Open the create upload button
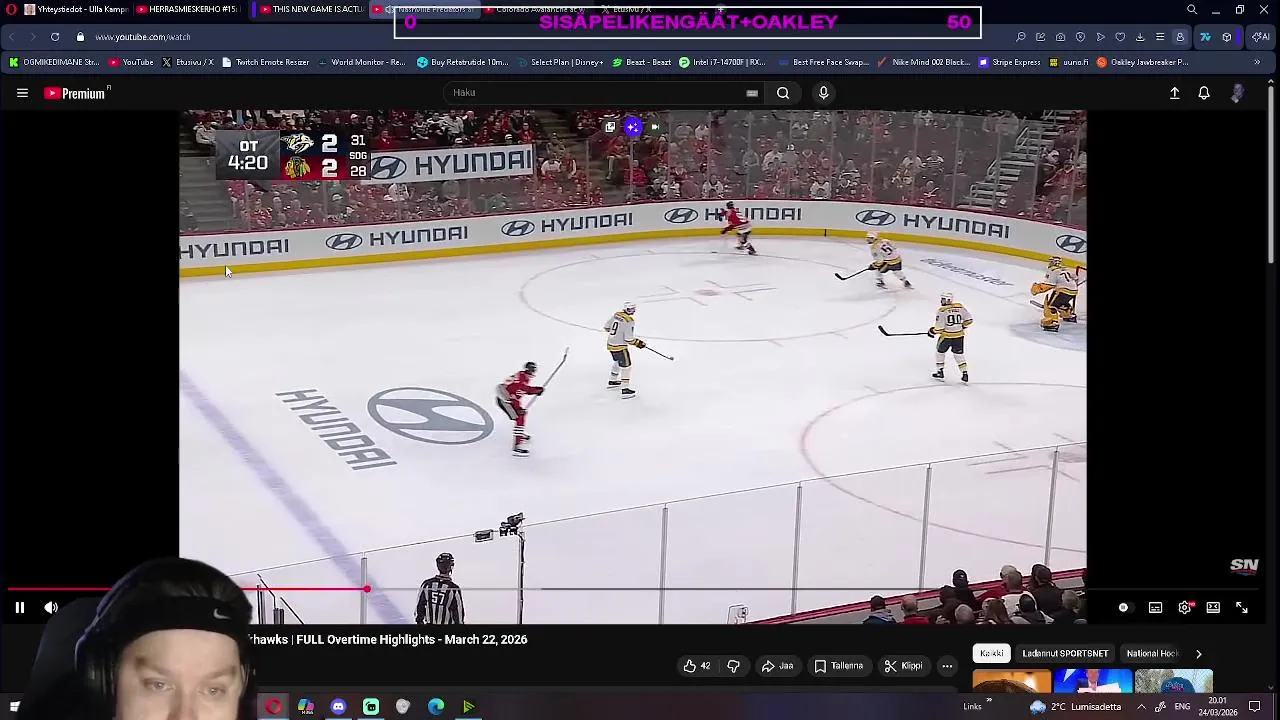 tap(1175, 93)
